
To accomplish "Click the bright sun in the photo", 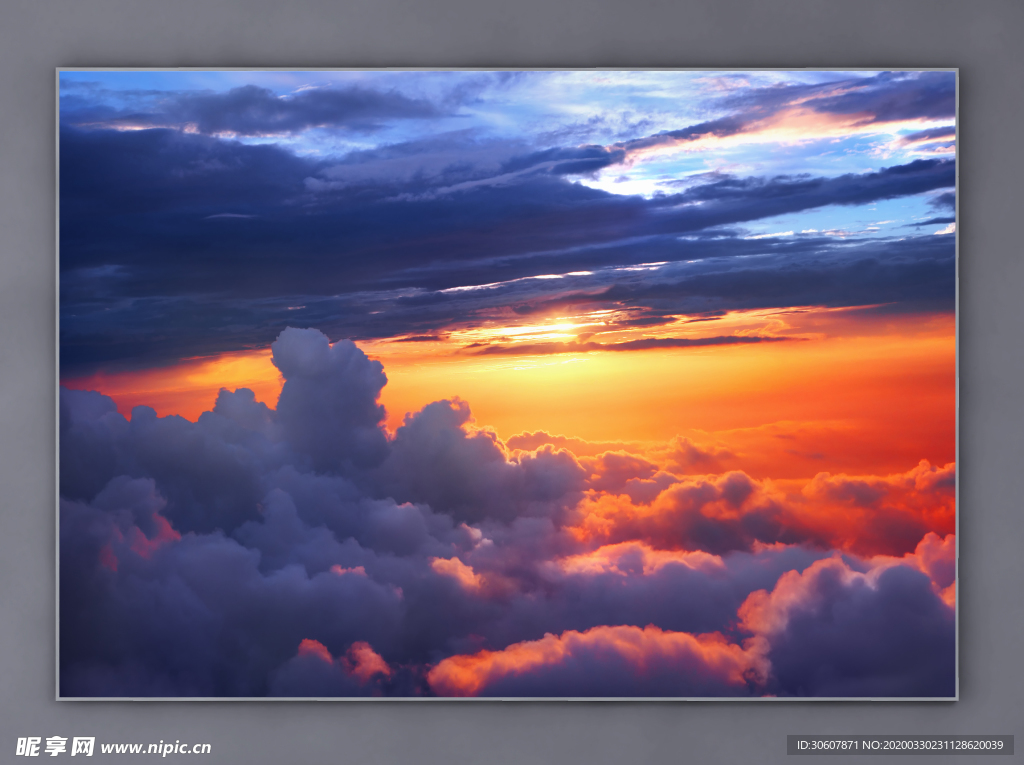I will (562, 327).
